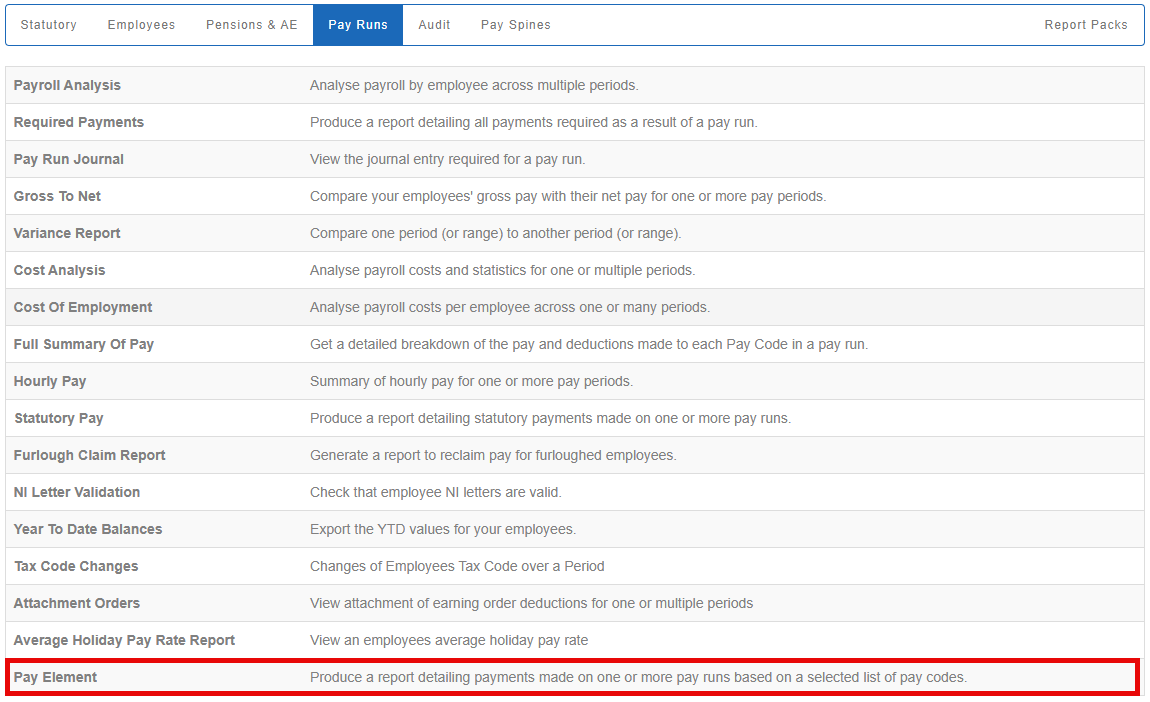The image size is (1150, 702).
Task: Open Average Holiday Pay Rate Report
Action: [x=124, y=640]
